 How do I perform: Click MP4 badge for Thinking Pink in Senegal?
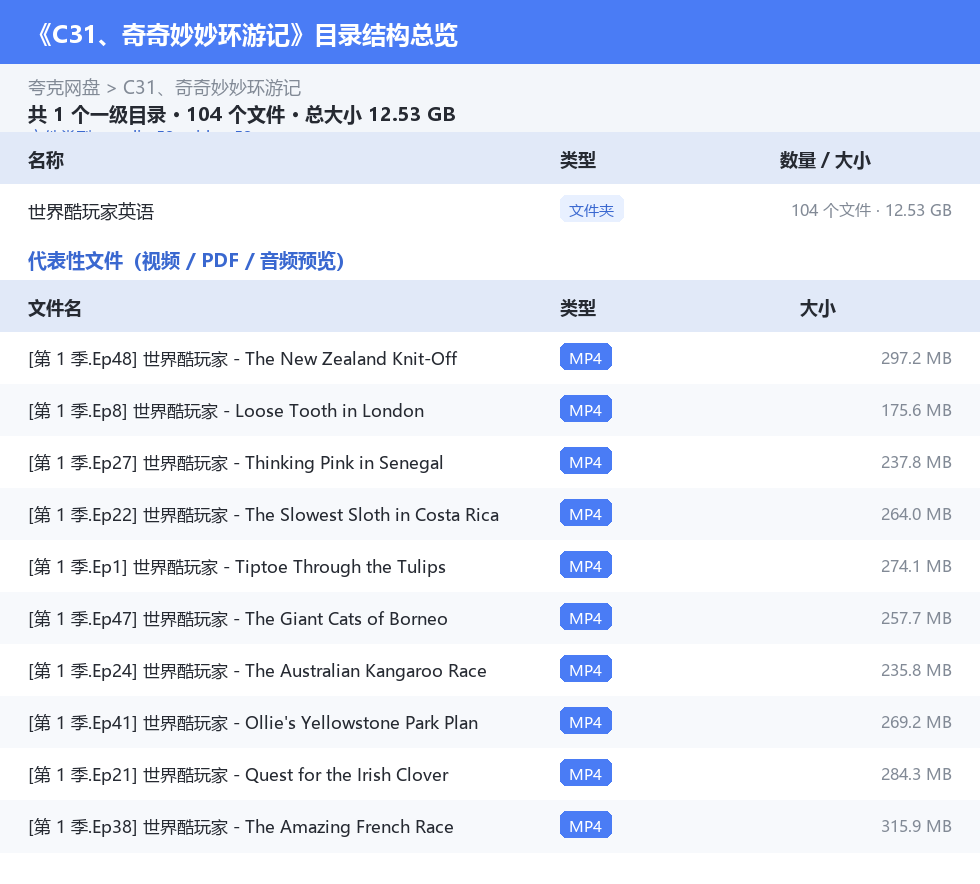pos(586,461)
